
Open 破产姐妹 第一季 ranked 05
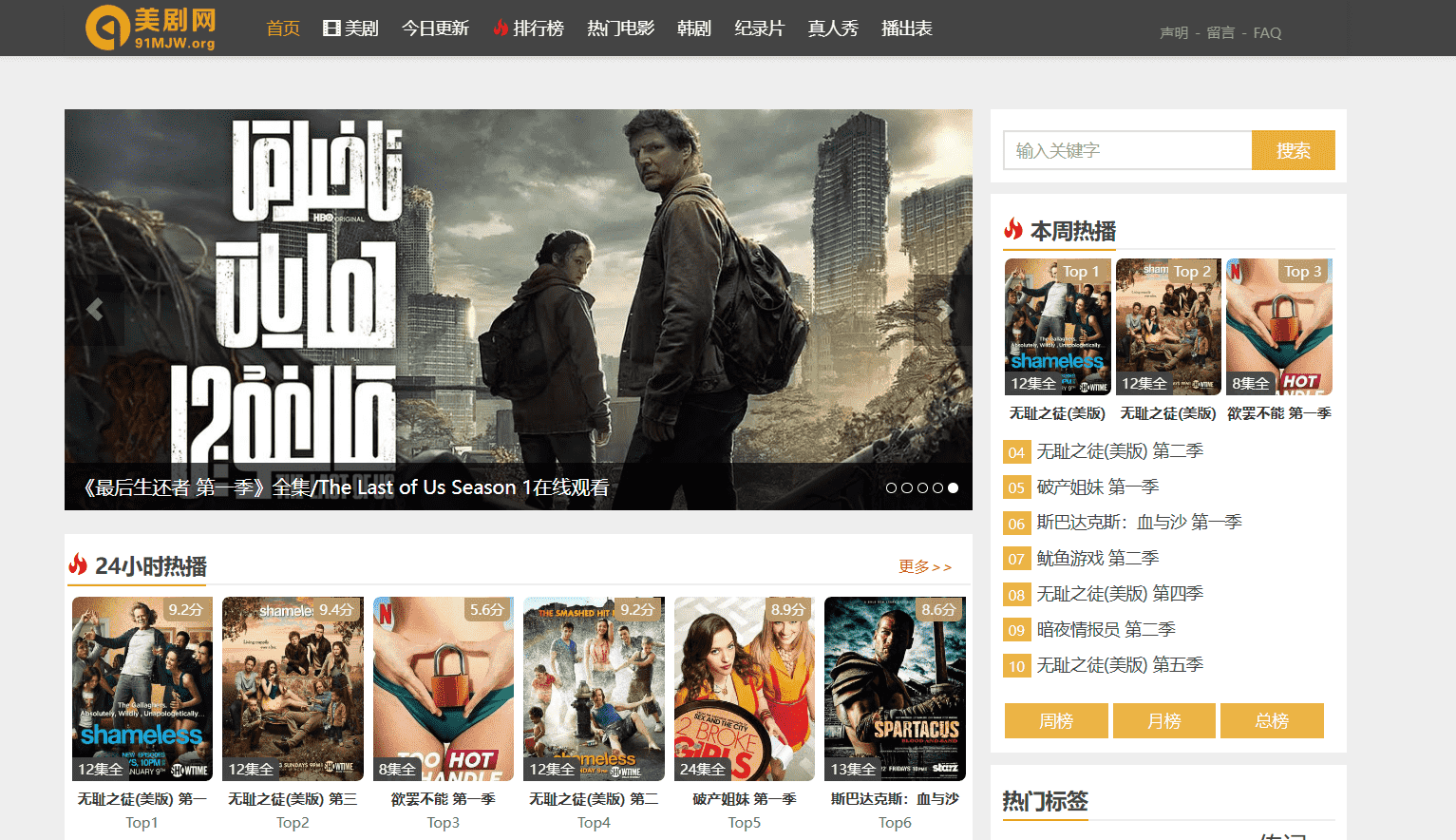pyautogui.click(x=1098, y=487)
